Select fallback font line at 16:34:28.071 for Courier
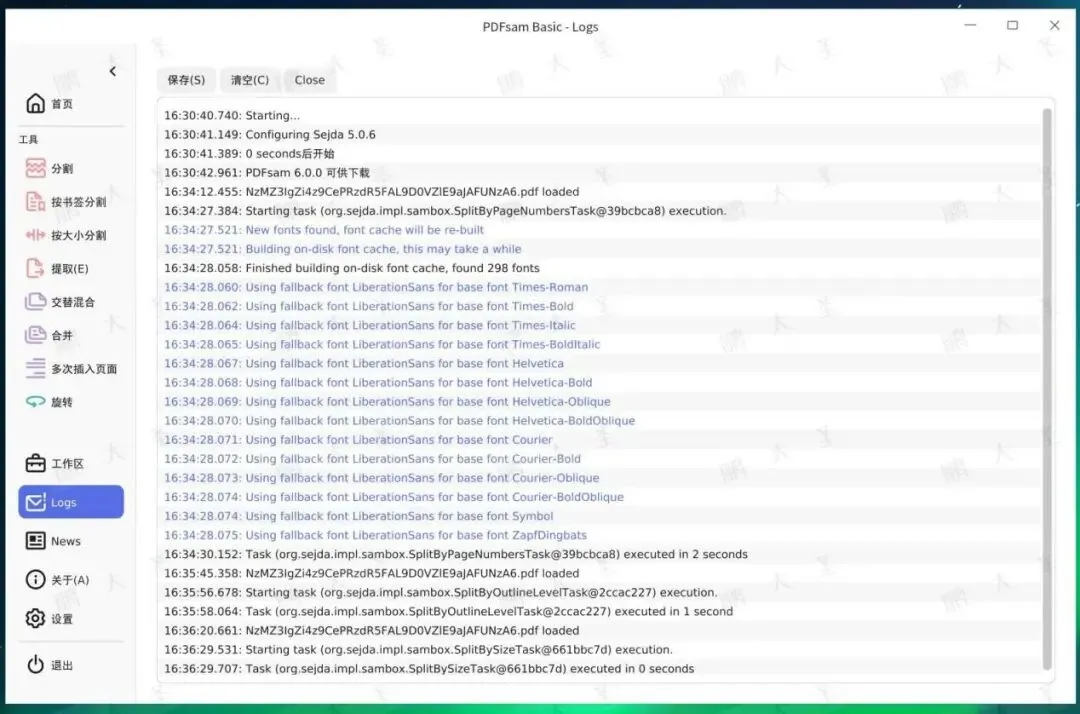1080x714 pixels. [599, 439]
